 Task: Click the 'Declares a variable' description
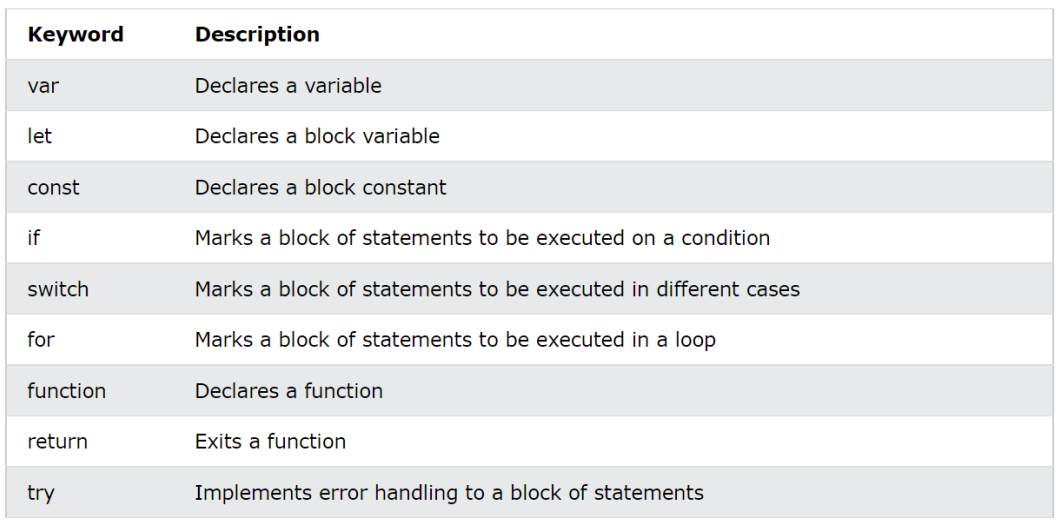pyautogui.click(x=288, y=86)
